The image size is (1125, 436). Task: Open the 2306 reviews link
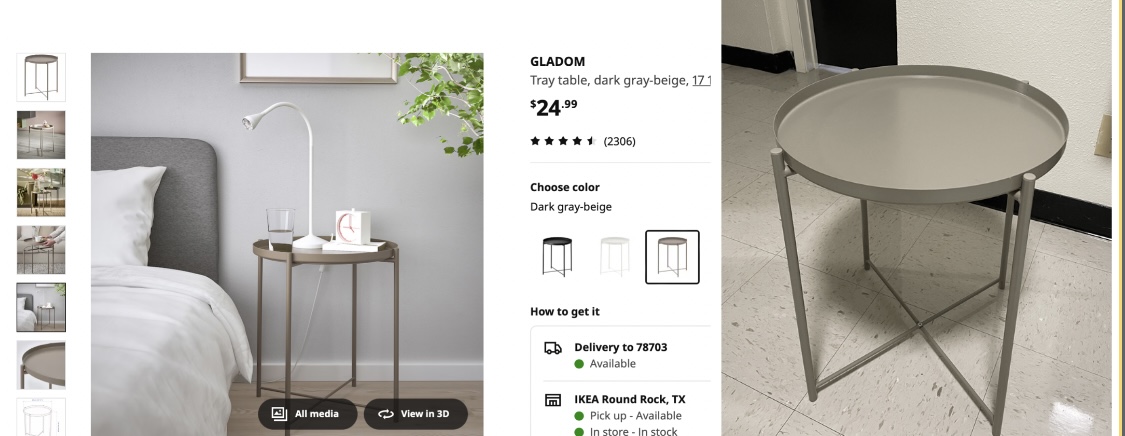coord(620,141)
